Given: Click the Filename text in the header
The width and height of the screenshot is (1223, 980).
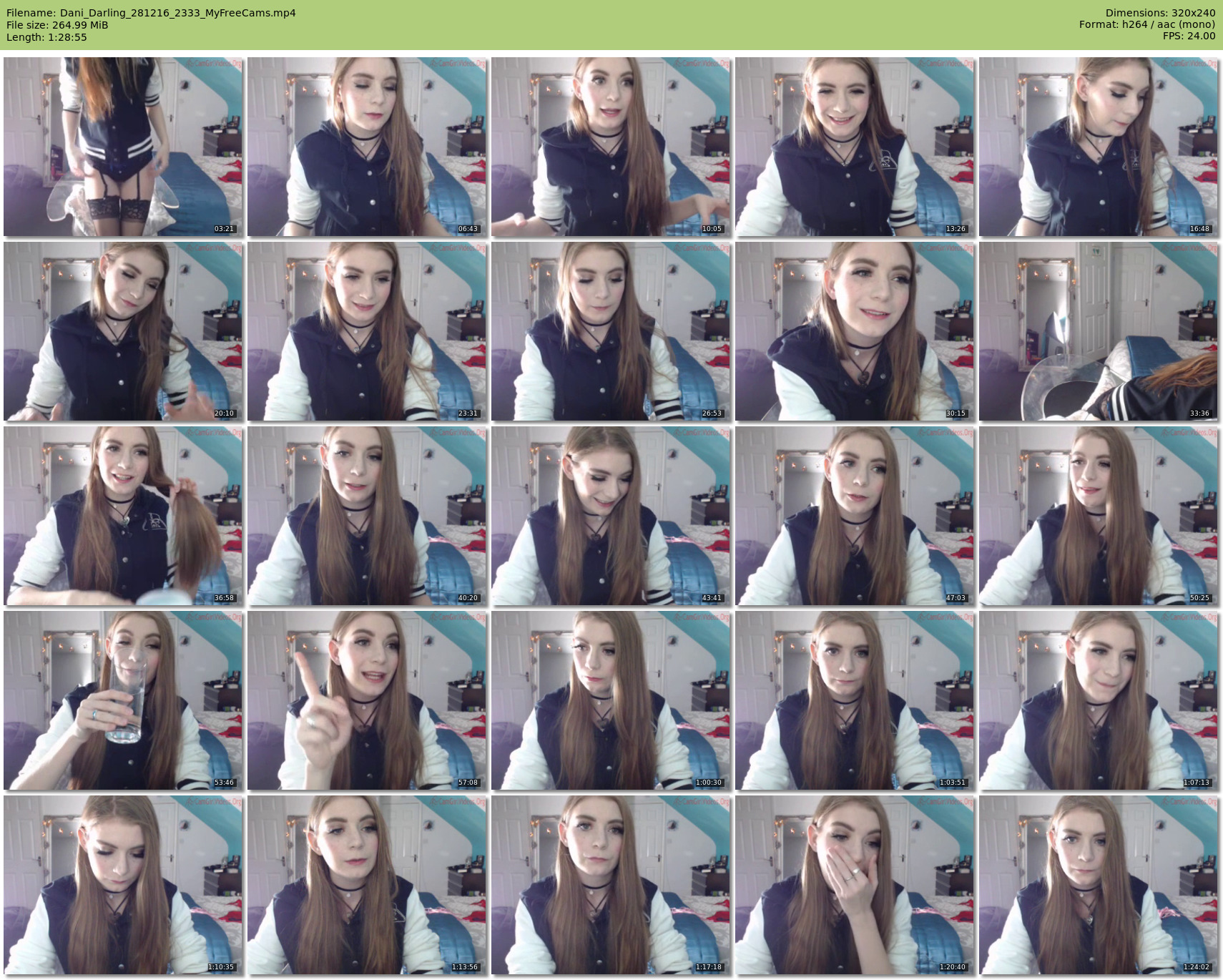Looking at the screenshot, I should pos(151,13).
